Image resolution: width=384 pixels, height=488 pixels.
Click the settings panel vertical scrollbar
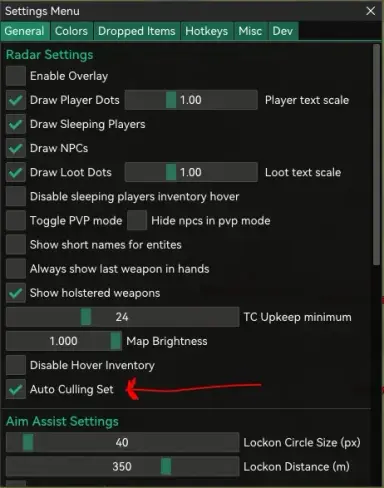[x=376, y=155]
